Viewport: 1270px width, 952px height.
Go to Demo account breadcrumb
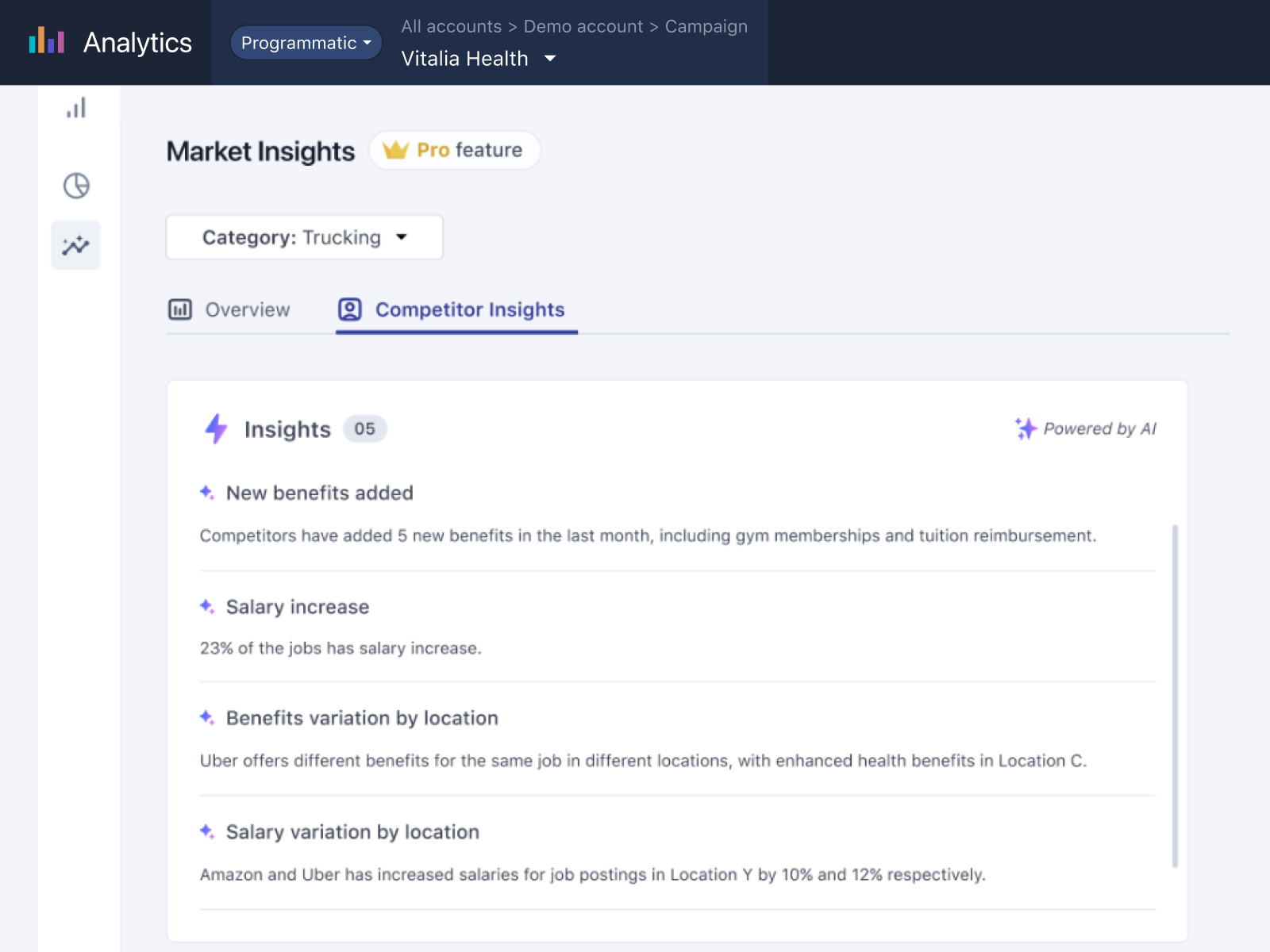click(583, 26)
